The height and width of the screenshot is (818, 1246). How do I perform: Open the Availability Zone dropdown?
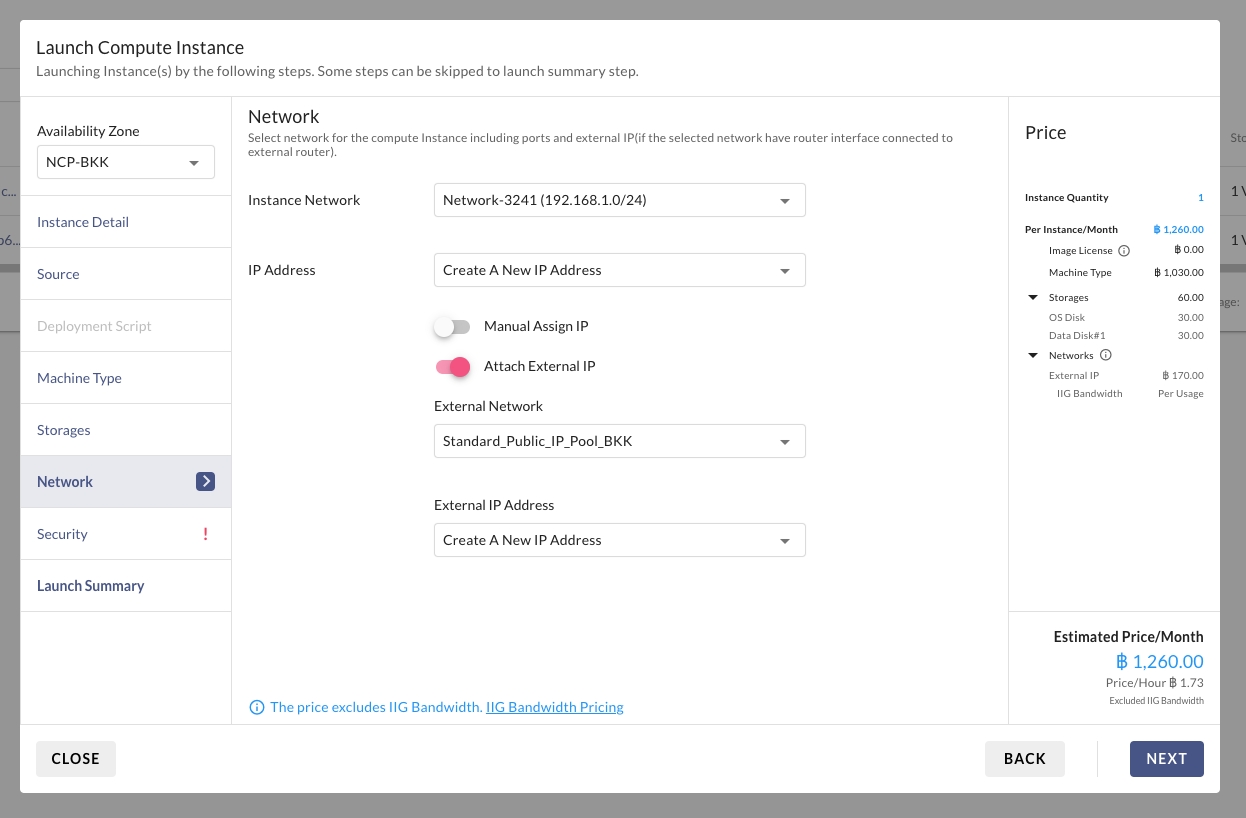126,162
